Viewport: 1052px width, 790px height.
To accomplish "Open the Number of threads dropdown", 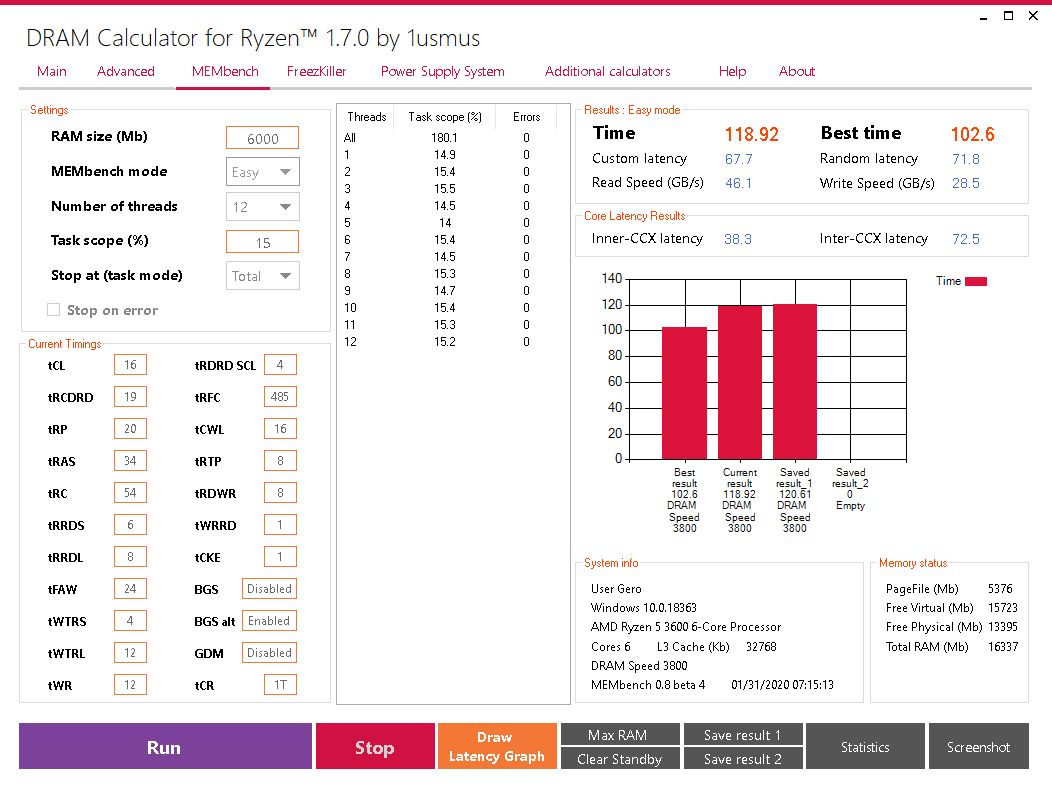I will [263, 206].
